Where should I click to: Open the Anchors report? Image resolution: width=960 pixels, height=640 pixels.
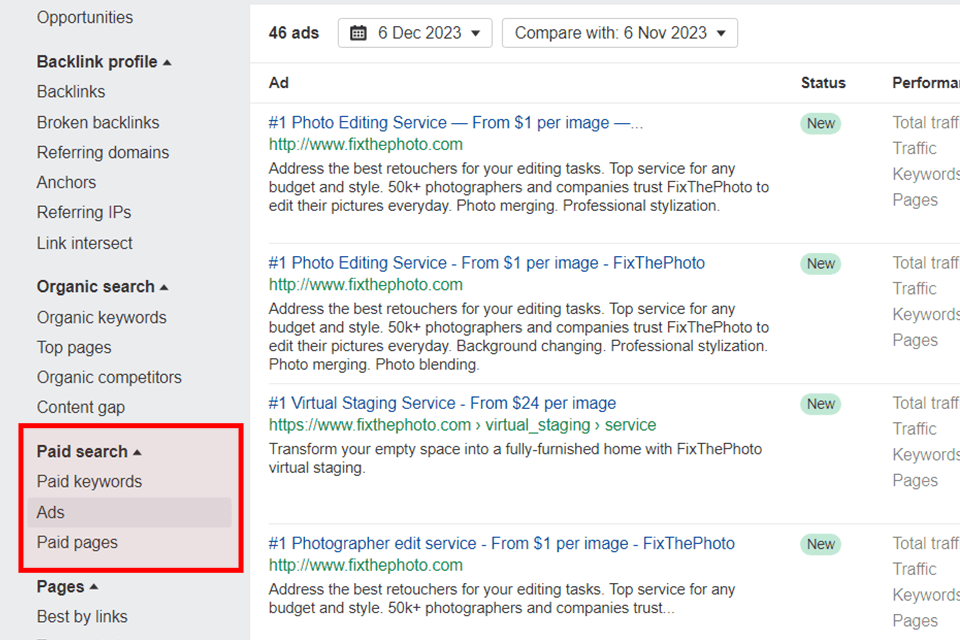(66, 182)
